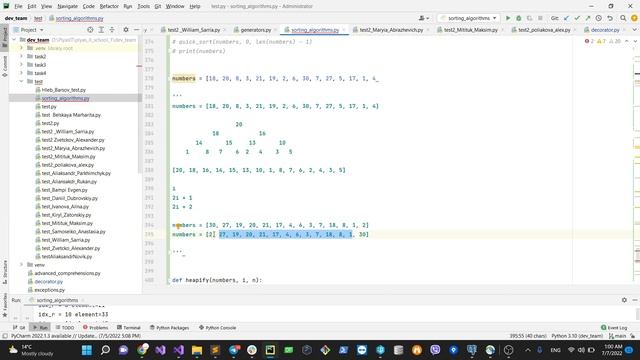This screenshot has height=360, width=640.
Task: Toggle the Project side tool window
Action: (4, 37)
